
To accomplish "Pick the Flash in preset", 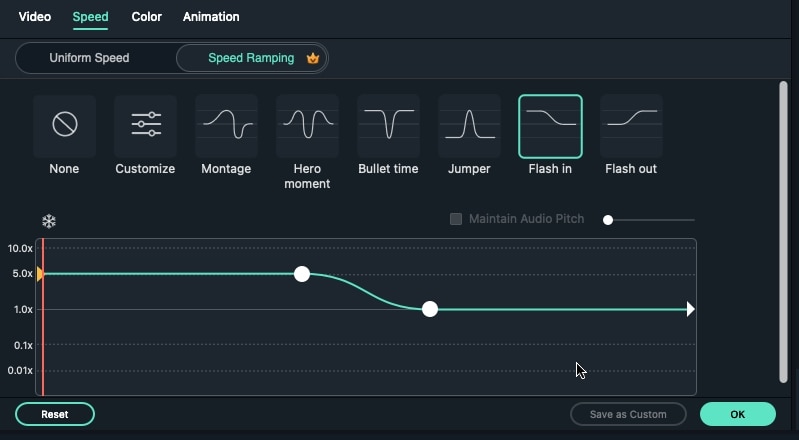I will click(550, 126).
